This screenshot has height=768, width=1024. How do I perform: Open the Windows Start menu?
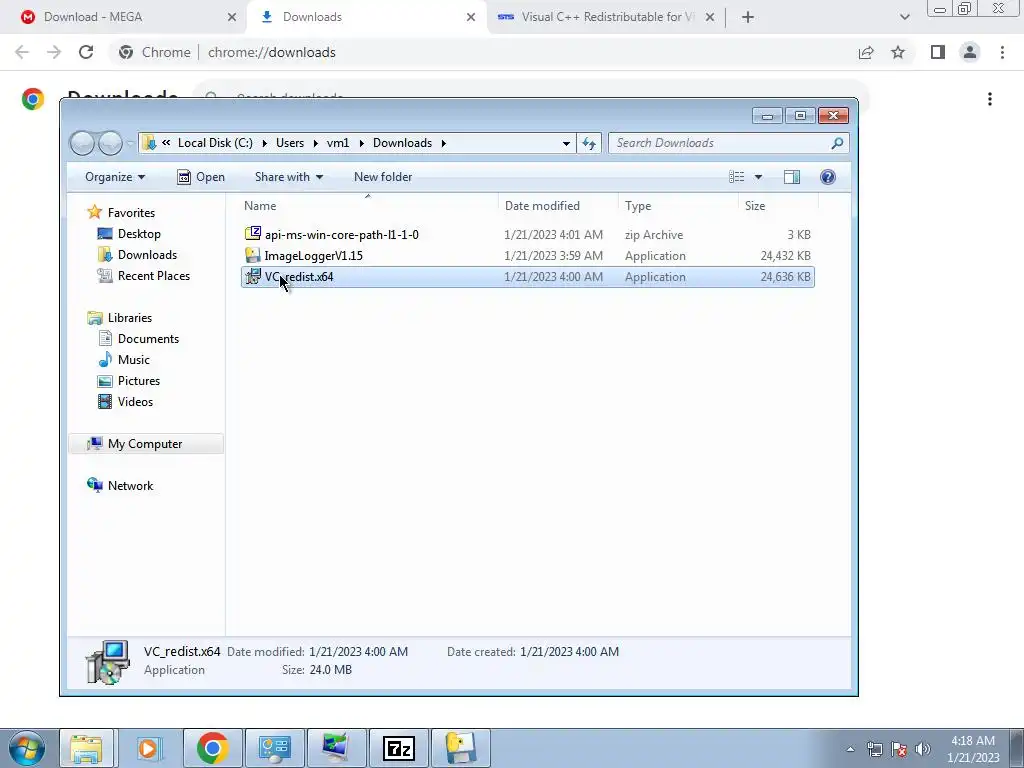27,748
